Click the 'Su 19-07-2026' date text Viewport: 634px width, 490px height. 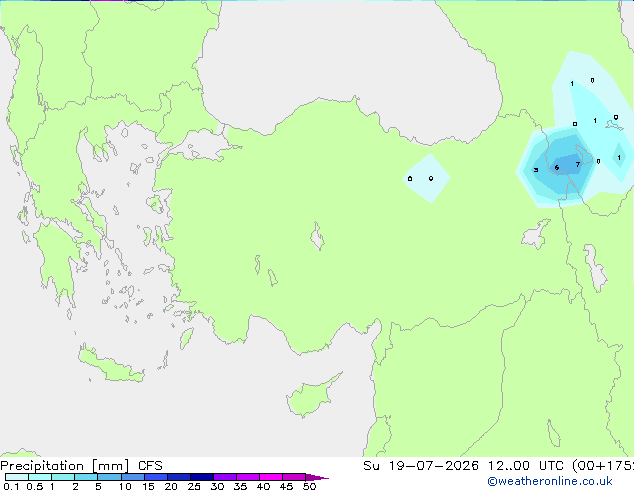pos(421,466)
